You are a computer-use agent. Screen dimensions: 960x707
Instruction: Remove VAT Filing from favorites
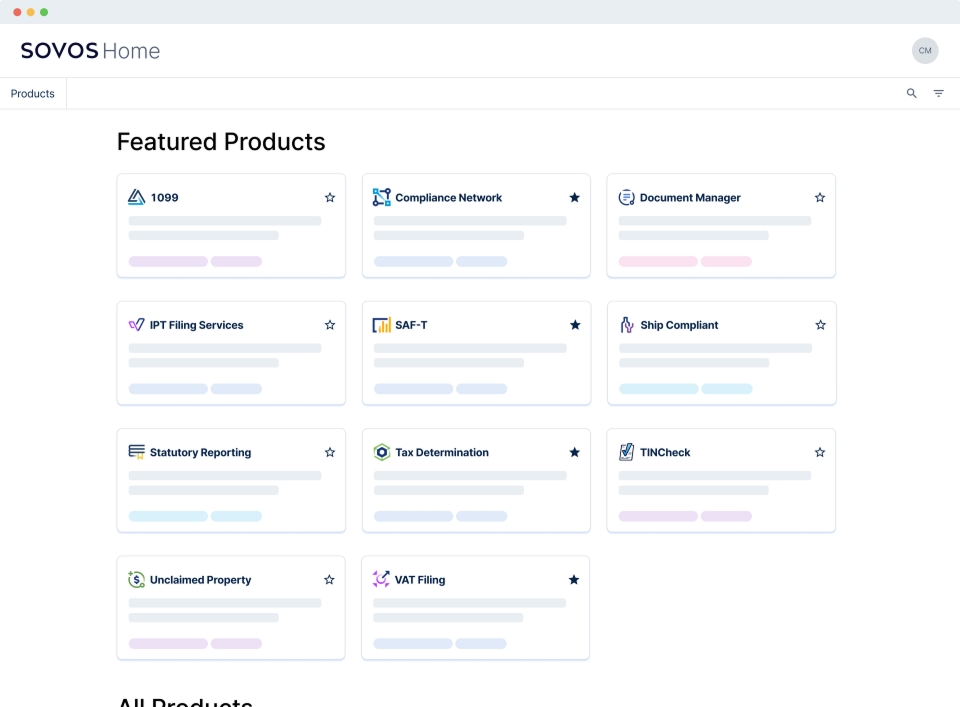tap(574, 580)
